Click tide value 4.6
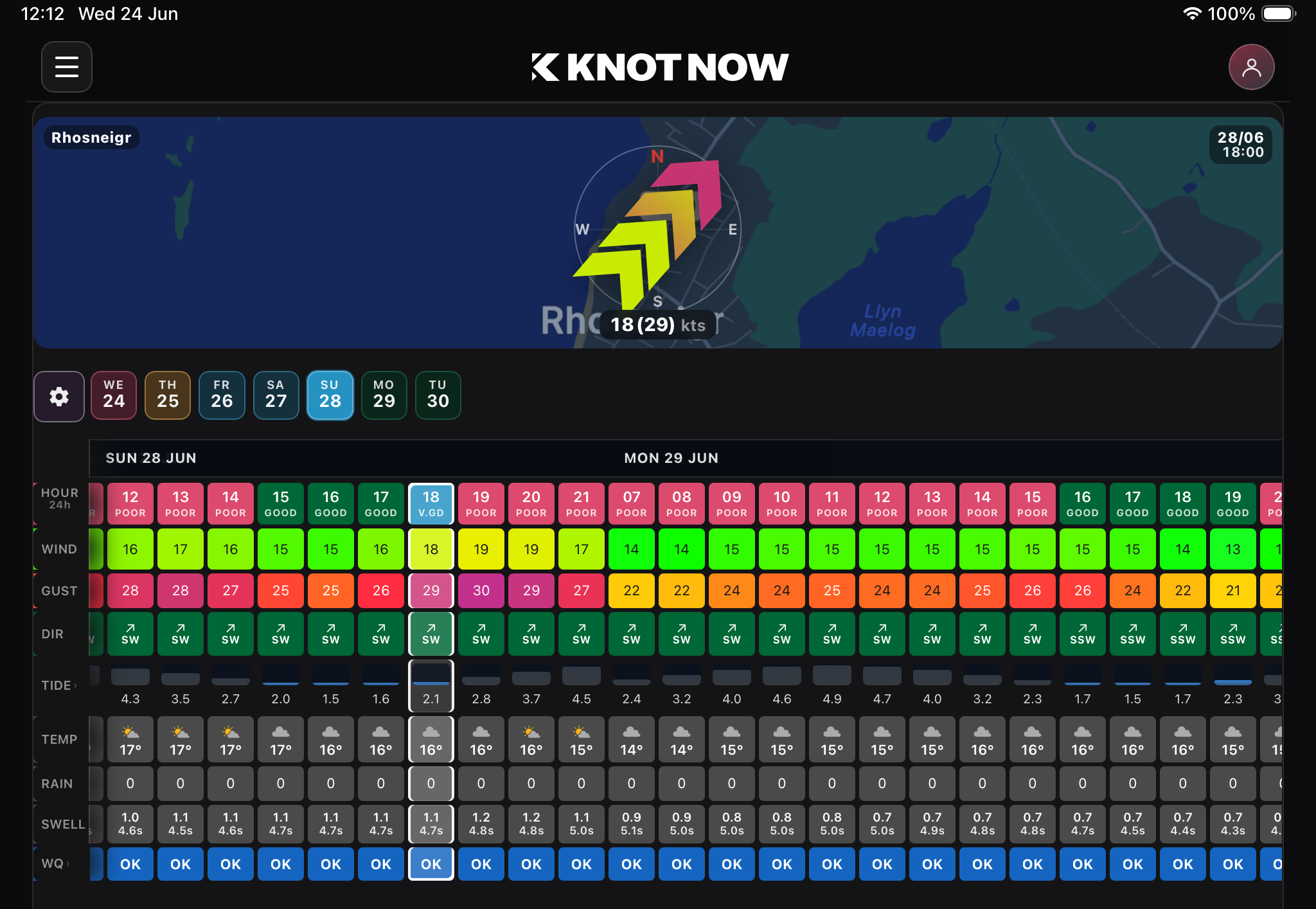The width and height of the screenshot is (1316, 909). click(x=782, y=699)
